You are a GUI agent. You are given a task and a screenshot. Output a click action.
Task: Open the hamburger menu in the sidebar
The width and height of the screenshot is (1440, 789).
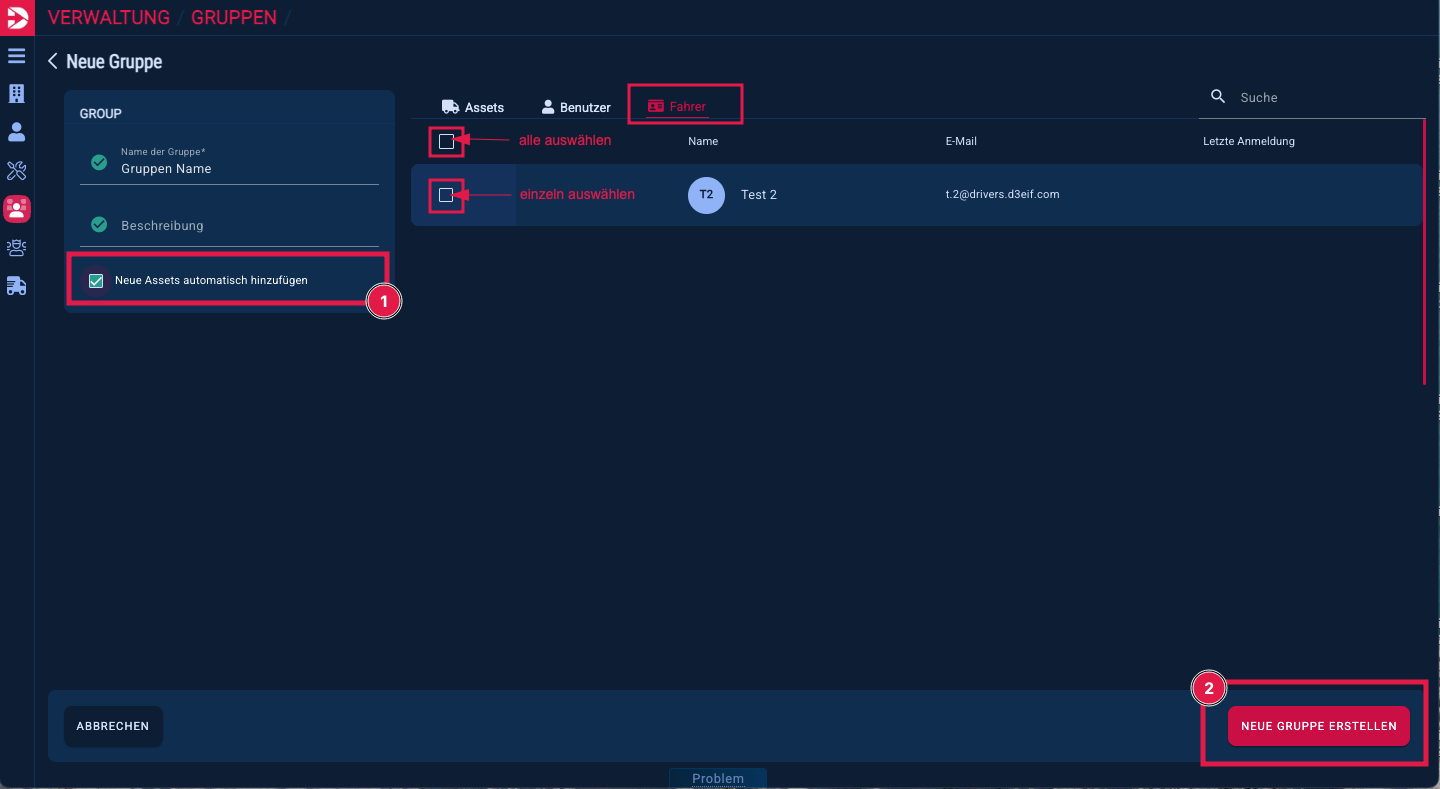pos(17,56)
